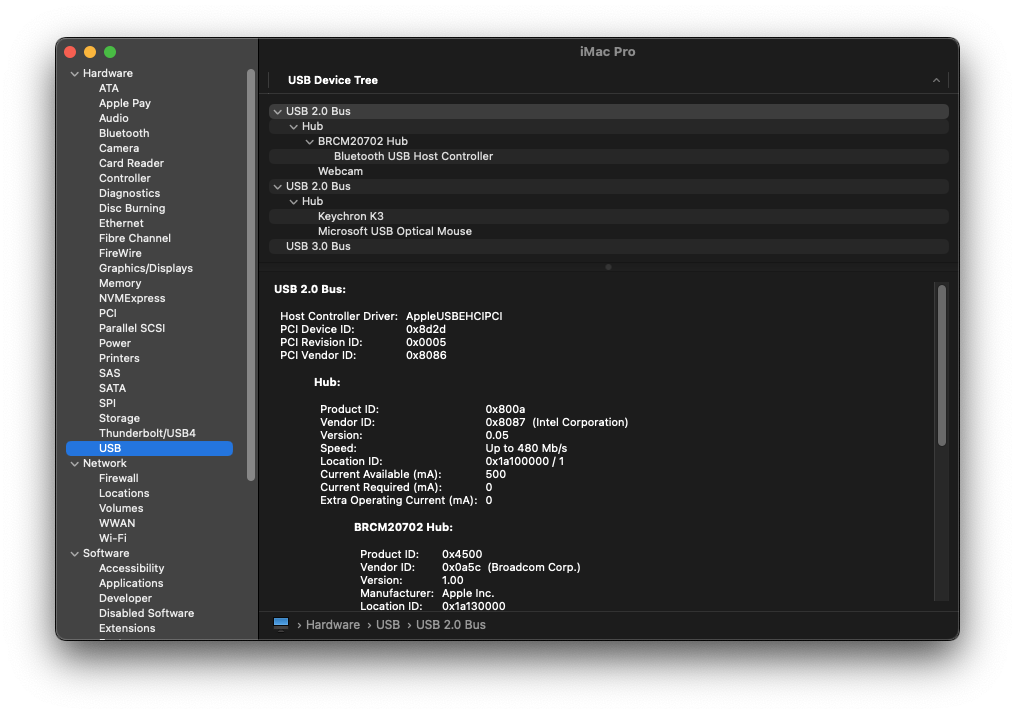Open Firewall under Network
Image resolution: width=1015 pixels, height=714 pixels.
click(118, 478)
